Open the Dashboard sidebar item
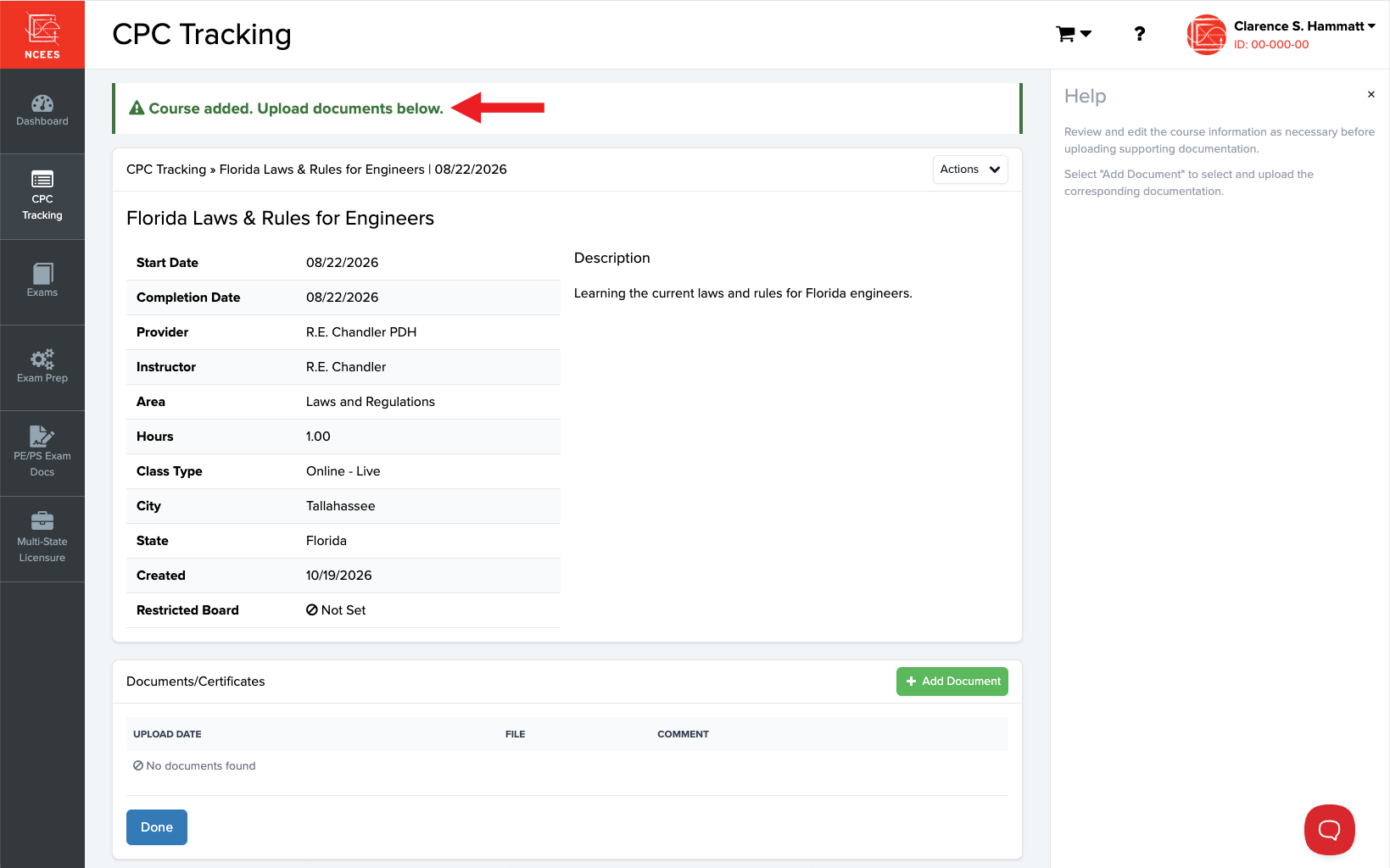Image resolution: width=1390 pixels, height=868 pixels. [42, 111]
